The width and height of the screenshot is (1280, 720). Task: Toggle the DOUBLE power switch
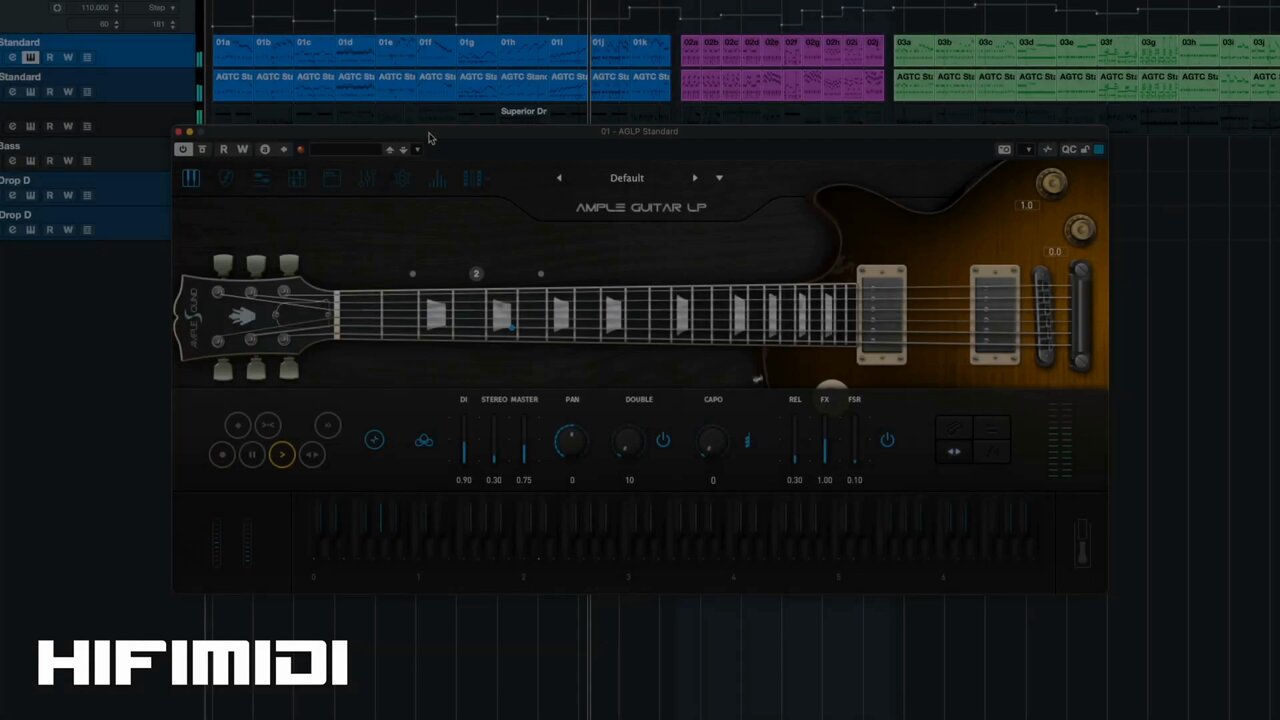coord(663,440)
